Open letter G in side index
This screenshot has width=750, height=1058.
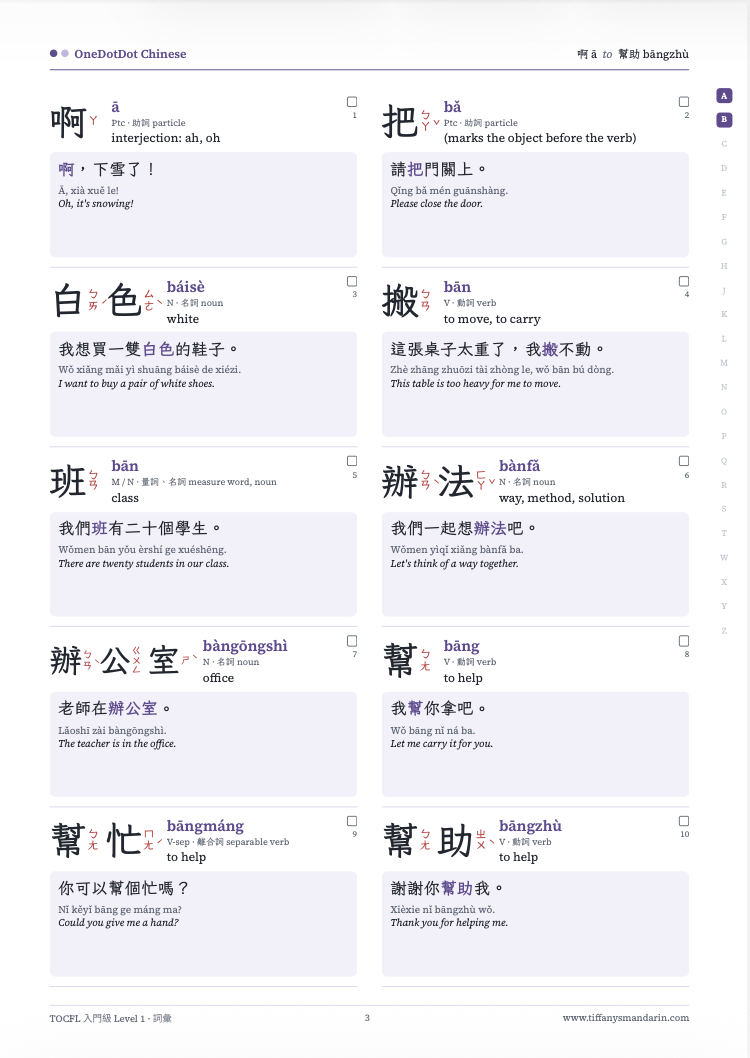pos(724,242)
